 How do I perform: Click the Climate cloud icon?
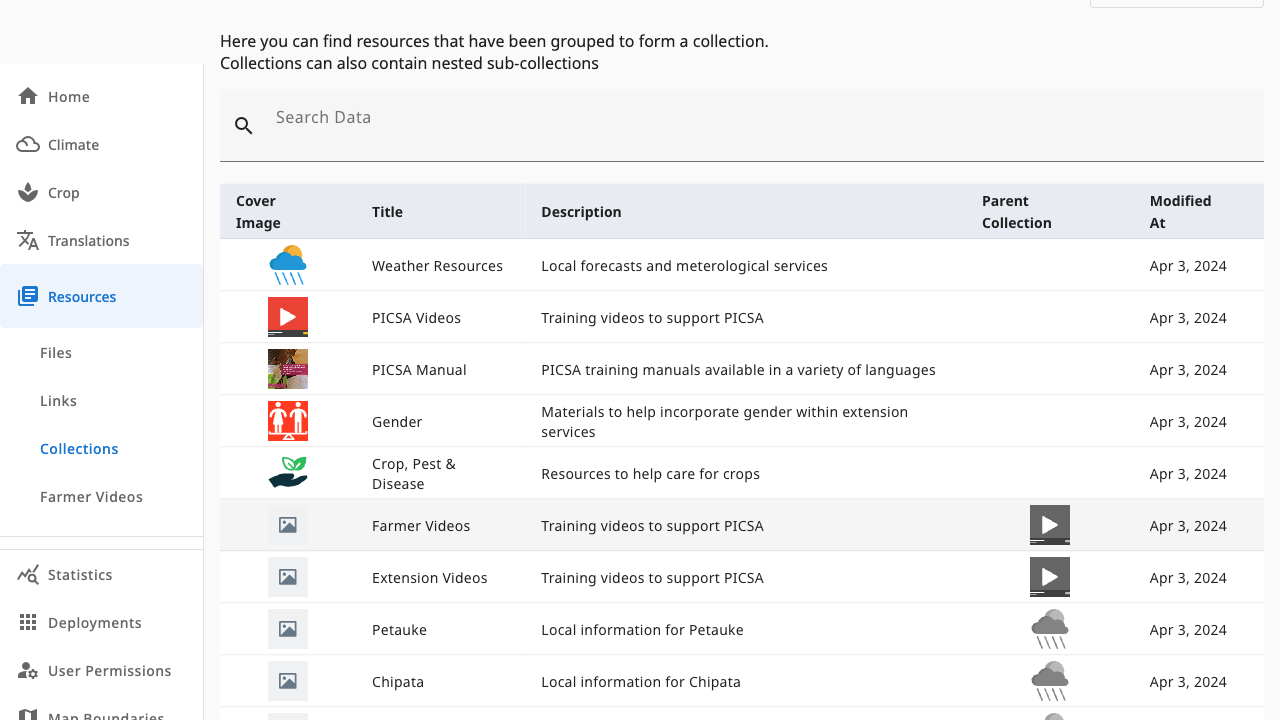pos(28,144)
